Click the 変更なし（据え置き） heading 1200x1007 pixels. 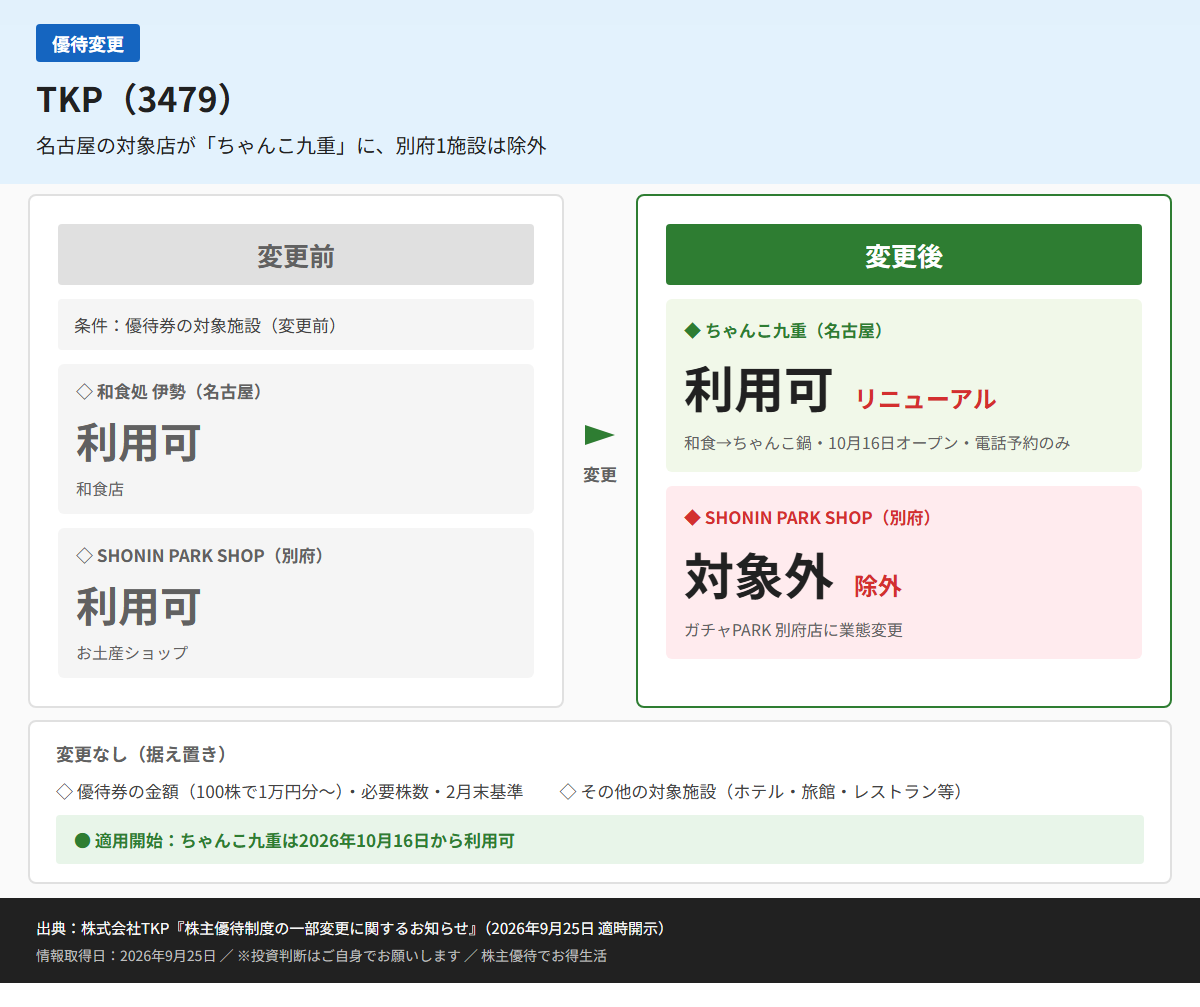(x=141, y=754)
